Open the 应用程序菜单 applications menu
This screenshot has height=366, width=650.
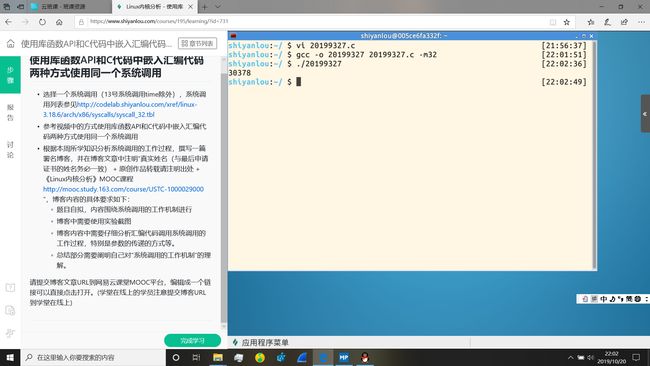260,342
